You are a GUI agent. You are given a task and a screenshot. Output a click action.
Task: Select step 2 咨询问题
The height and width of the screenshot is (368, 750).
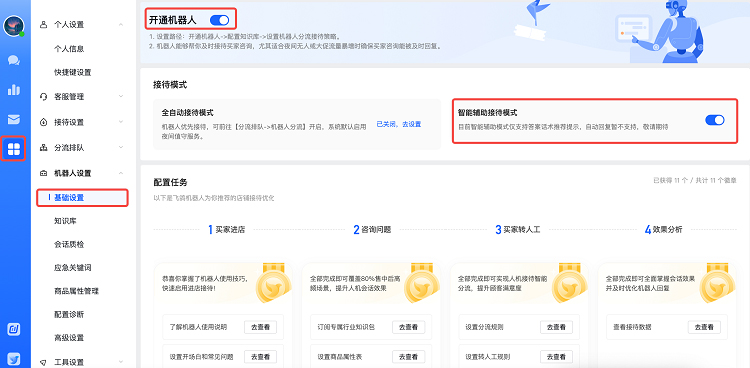372,230
